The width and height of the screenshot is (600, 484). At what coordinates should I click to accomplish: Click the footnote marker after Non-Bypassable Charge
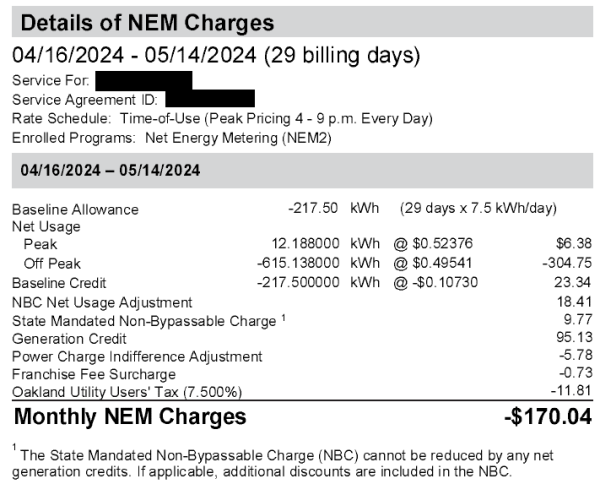[284, 318]
